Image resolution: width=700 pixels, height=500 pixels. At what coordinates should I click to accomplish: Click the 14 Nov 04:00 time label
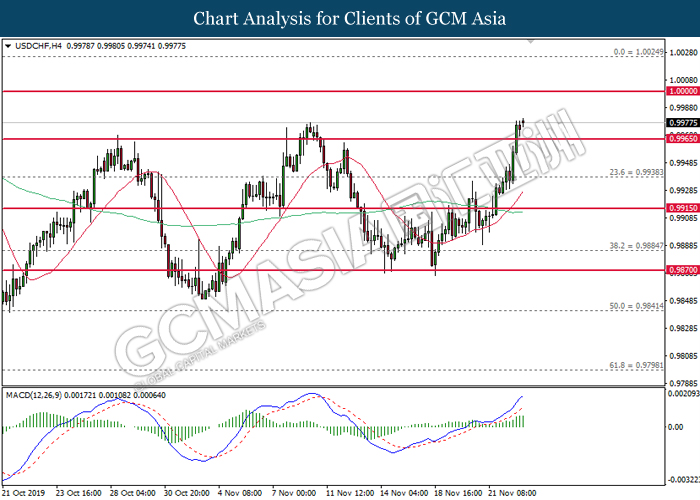[x=404, y=493]
